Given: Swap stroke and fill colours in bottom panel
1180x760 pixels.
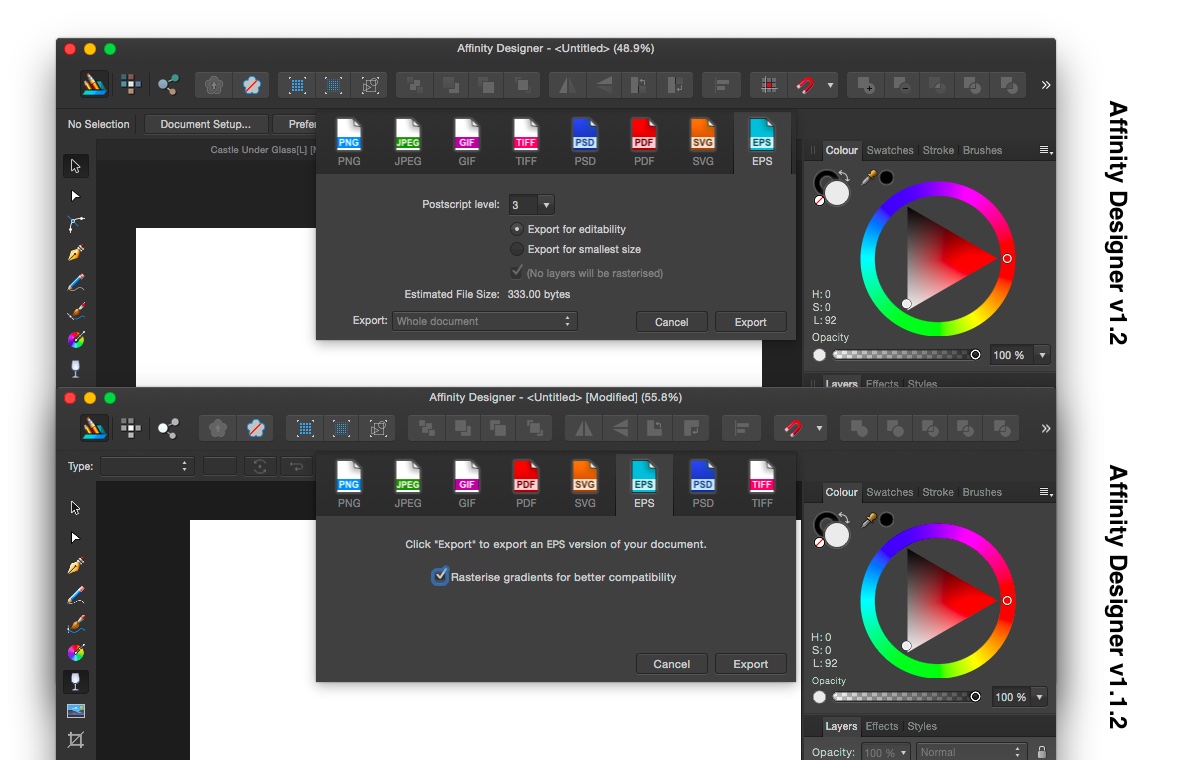Looking at the screenshot, I should point(844,518).
